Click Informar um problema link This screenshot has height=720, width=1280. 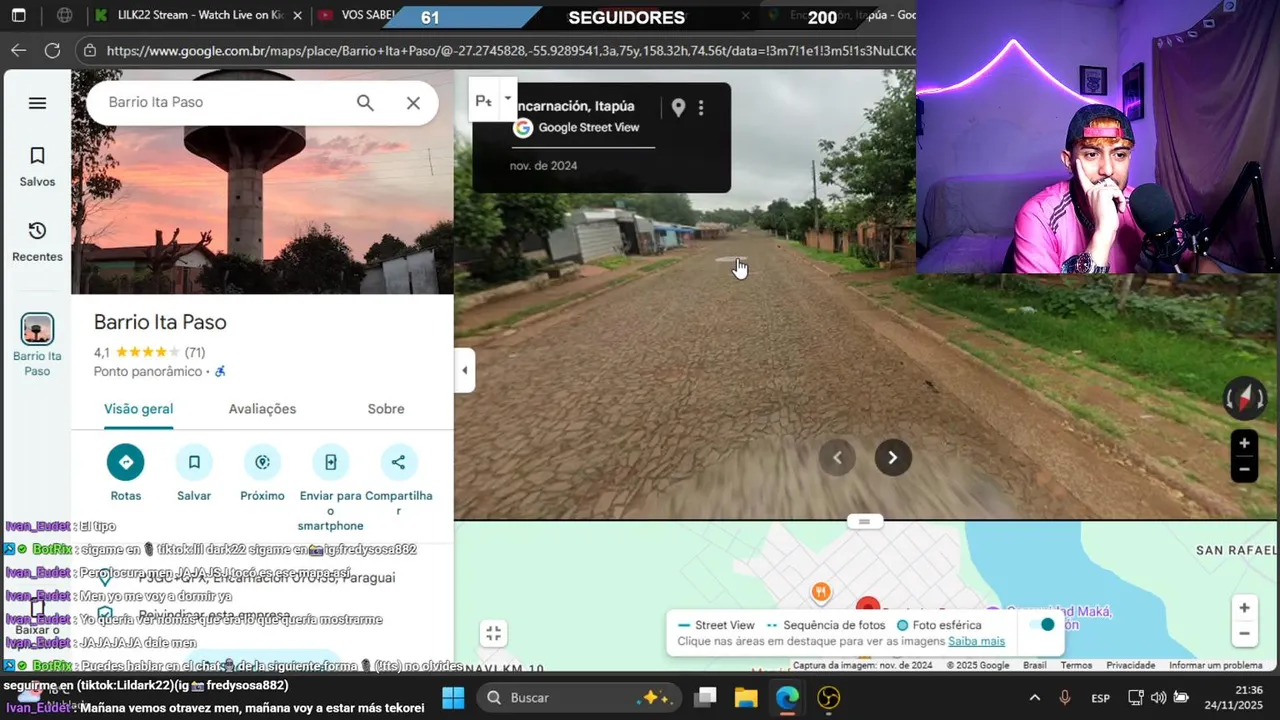click(1215, 666)
